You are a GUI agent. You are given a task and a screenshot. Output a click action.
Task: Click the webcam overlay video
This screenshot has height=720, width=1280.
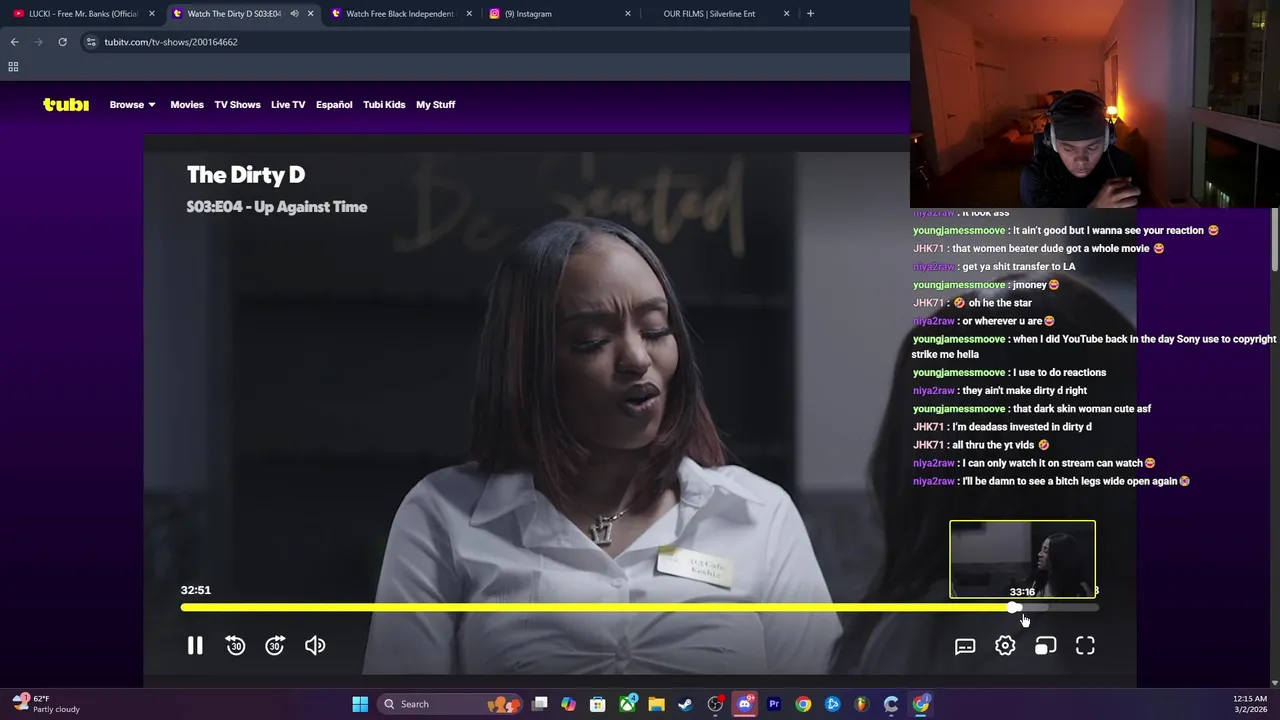tap(1095, 104)
